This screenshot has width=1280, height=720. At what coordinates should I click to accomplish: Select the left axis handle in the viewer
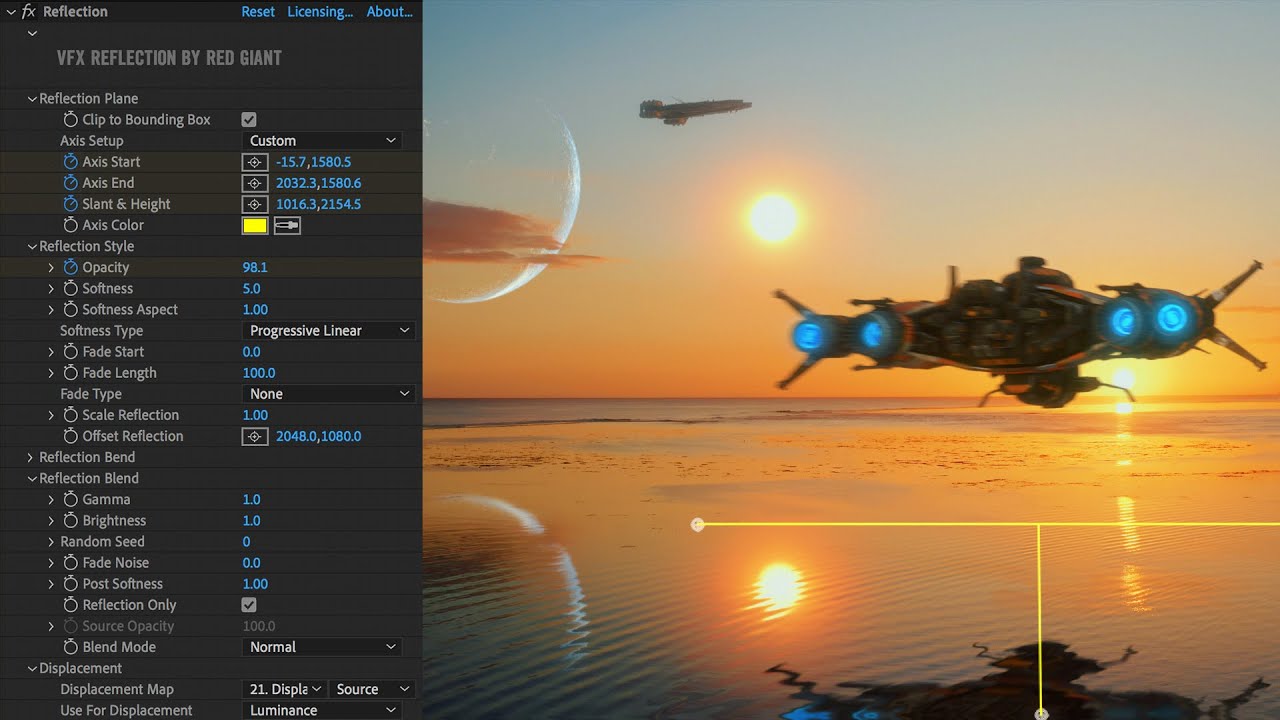point(698,524)
